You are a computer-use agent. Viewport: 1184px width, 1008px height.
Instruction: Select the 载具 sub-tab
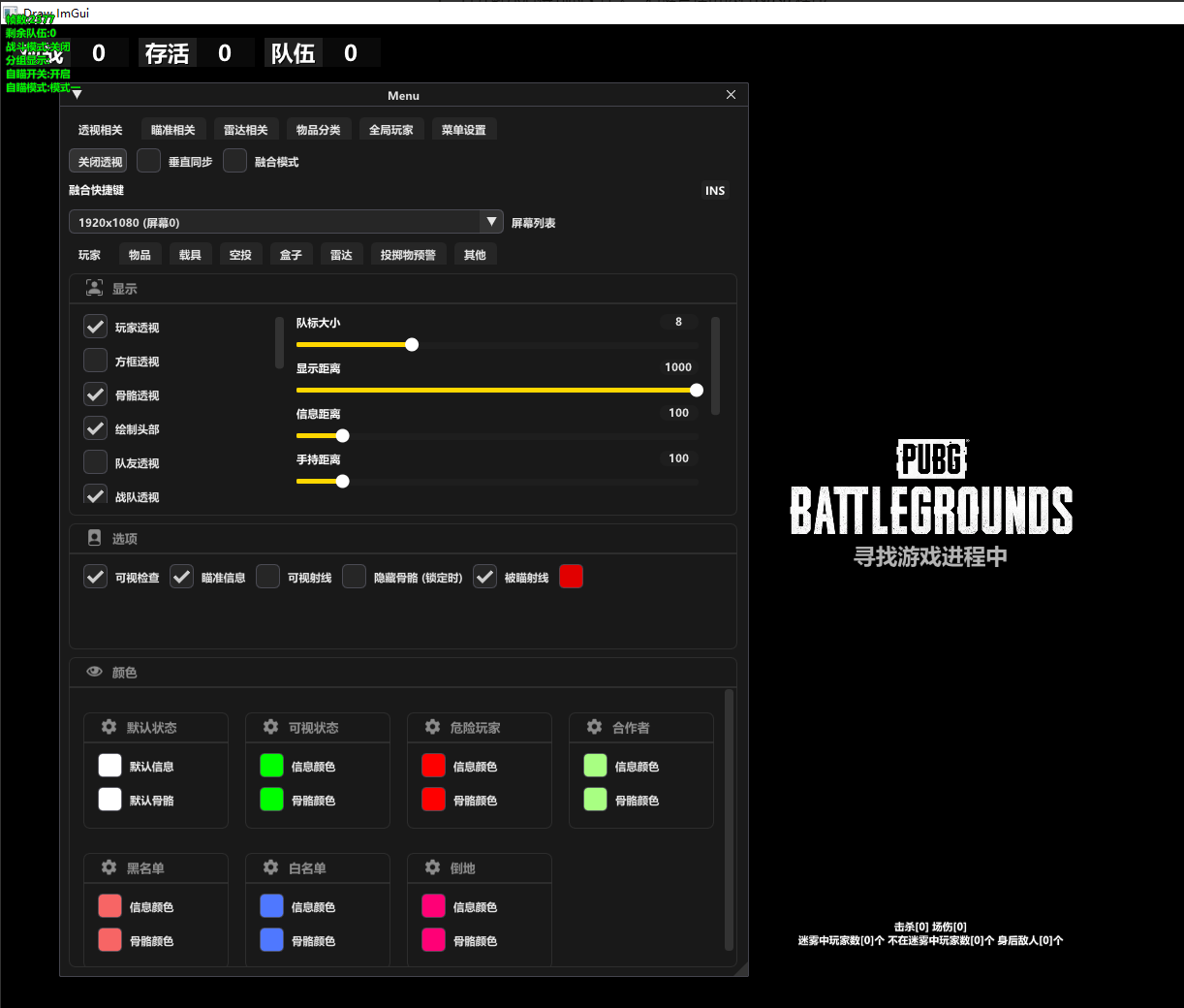190,255
